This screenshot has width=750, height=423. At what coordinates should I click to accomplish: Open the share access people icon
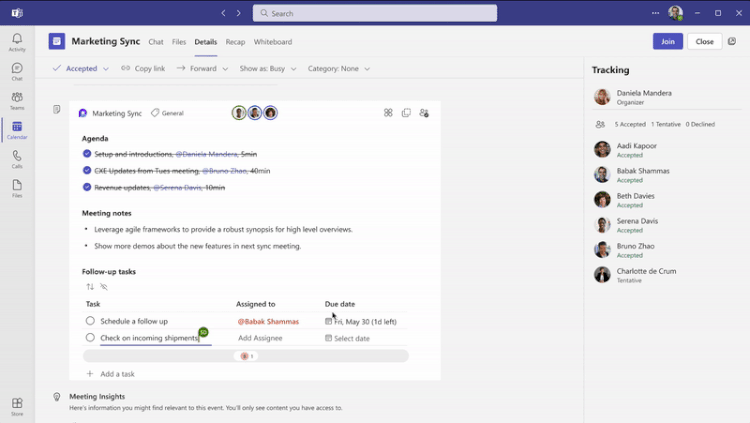point(424,112)
